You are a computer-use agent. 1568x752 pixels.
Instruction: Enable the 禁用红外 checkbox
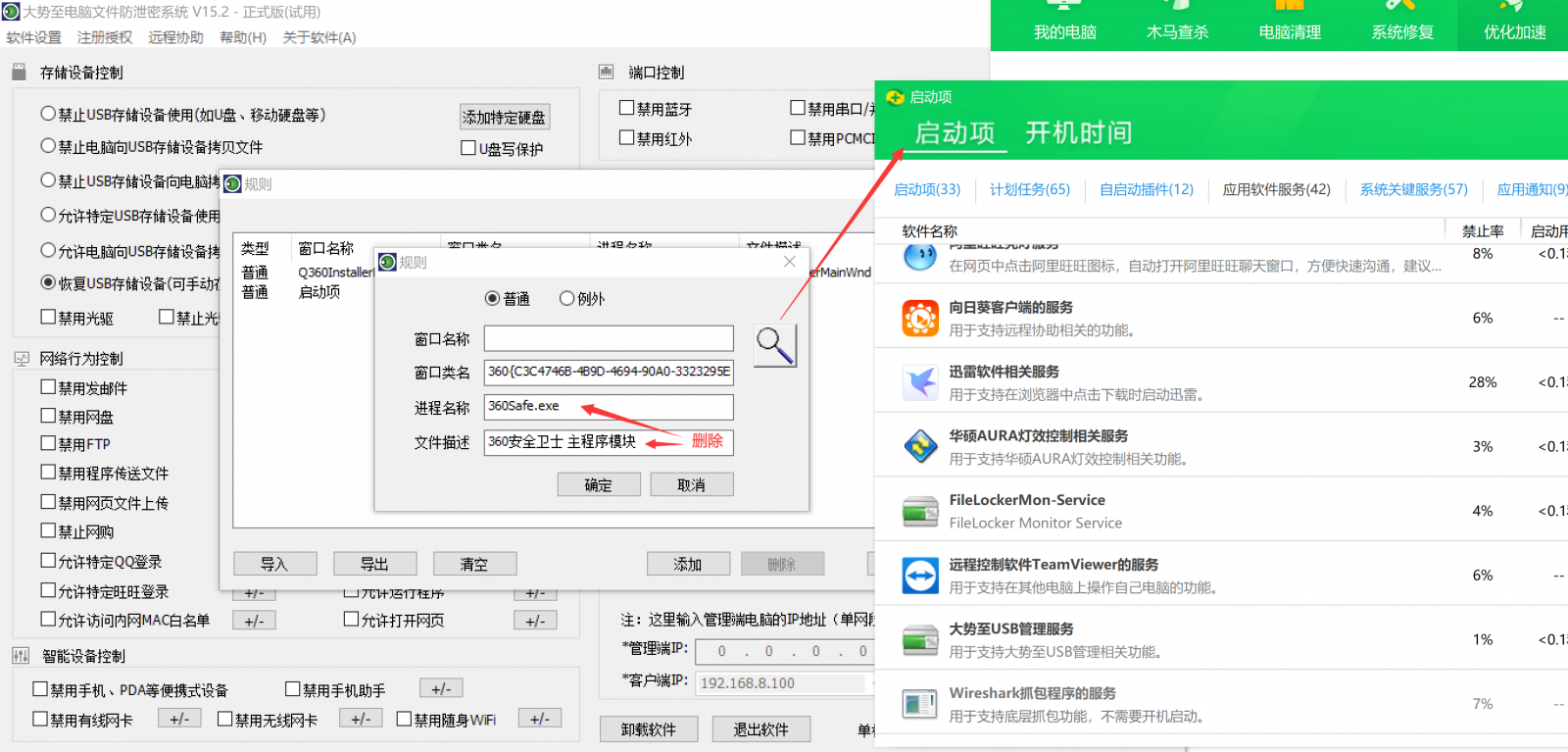626,138
